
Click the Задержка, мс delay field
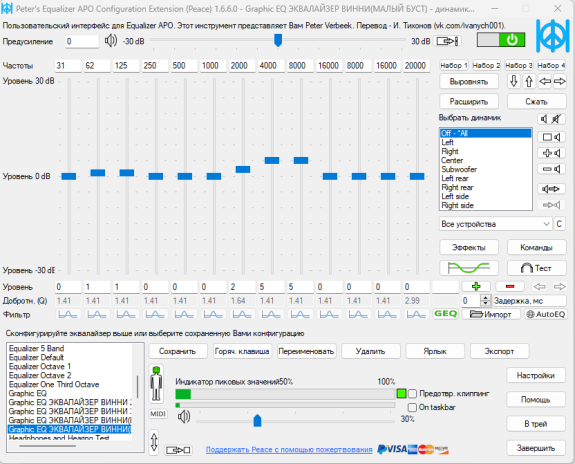coord(530,301)
